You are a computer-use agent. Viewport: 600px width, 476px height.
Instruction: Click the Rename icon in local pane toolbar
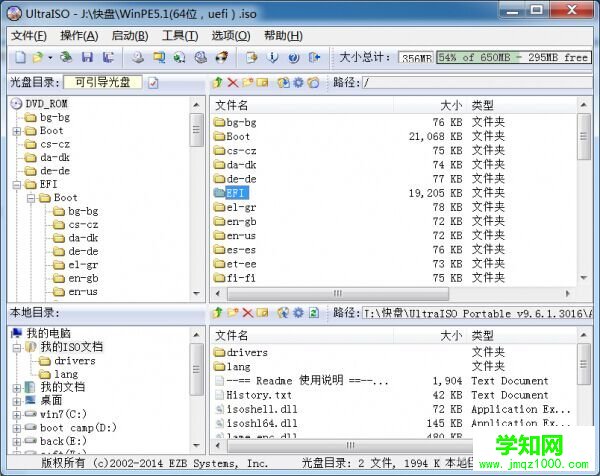click(x=262, y=313)
